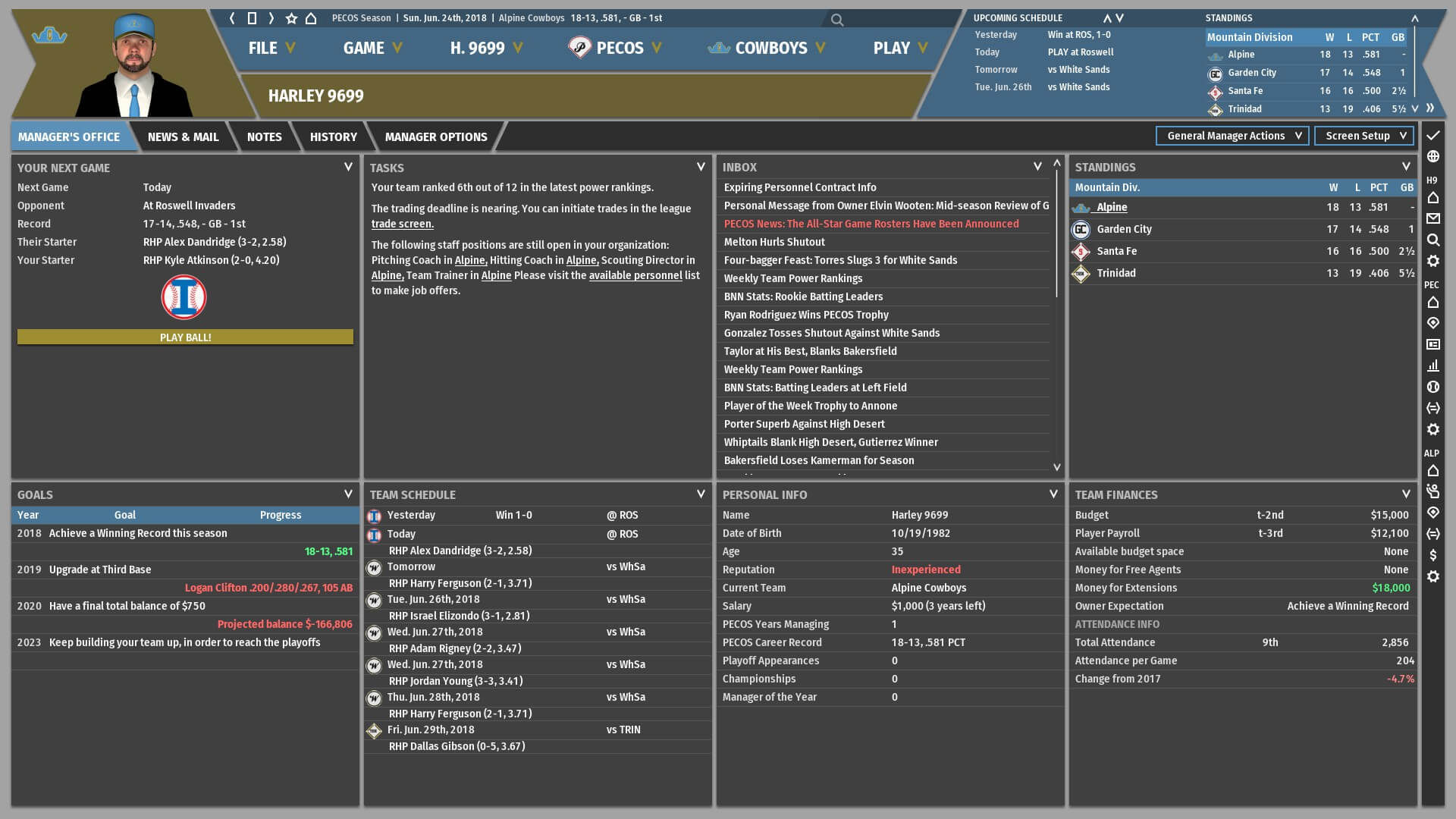Click the baseball icon in PEC sidebar section
The image size is (1456, 819).
coord(1432,387)
